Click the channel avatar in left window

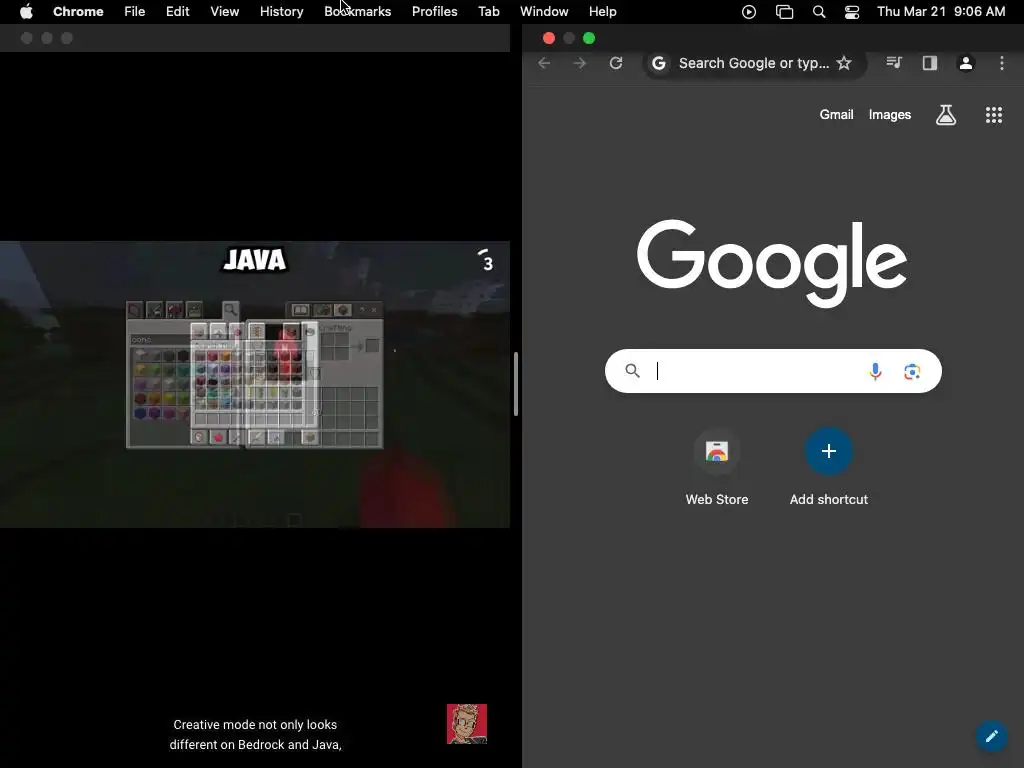[x=467, y=724]
